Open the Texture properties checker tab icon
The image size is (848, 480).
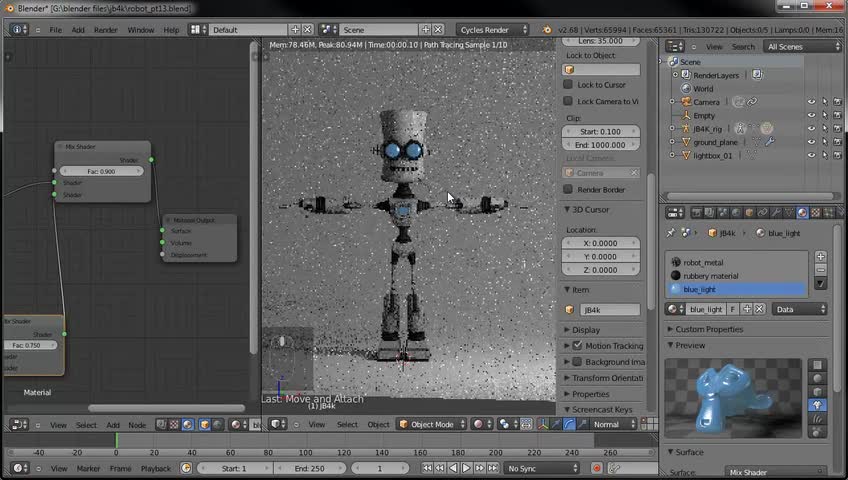(x=816, y=213)
